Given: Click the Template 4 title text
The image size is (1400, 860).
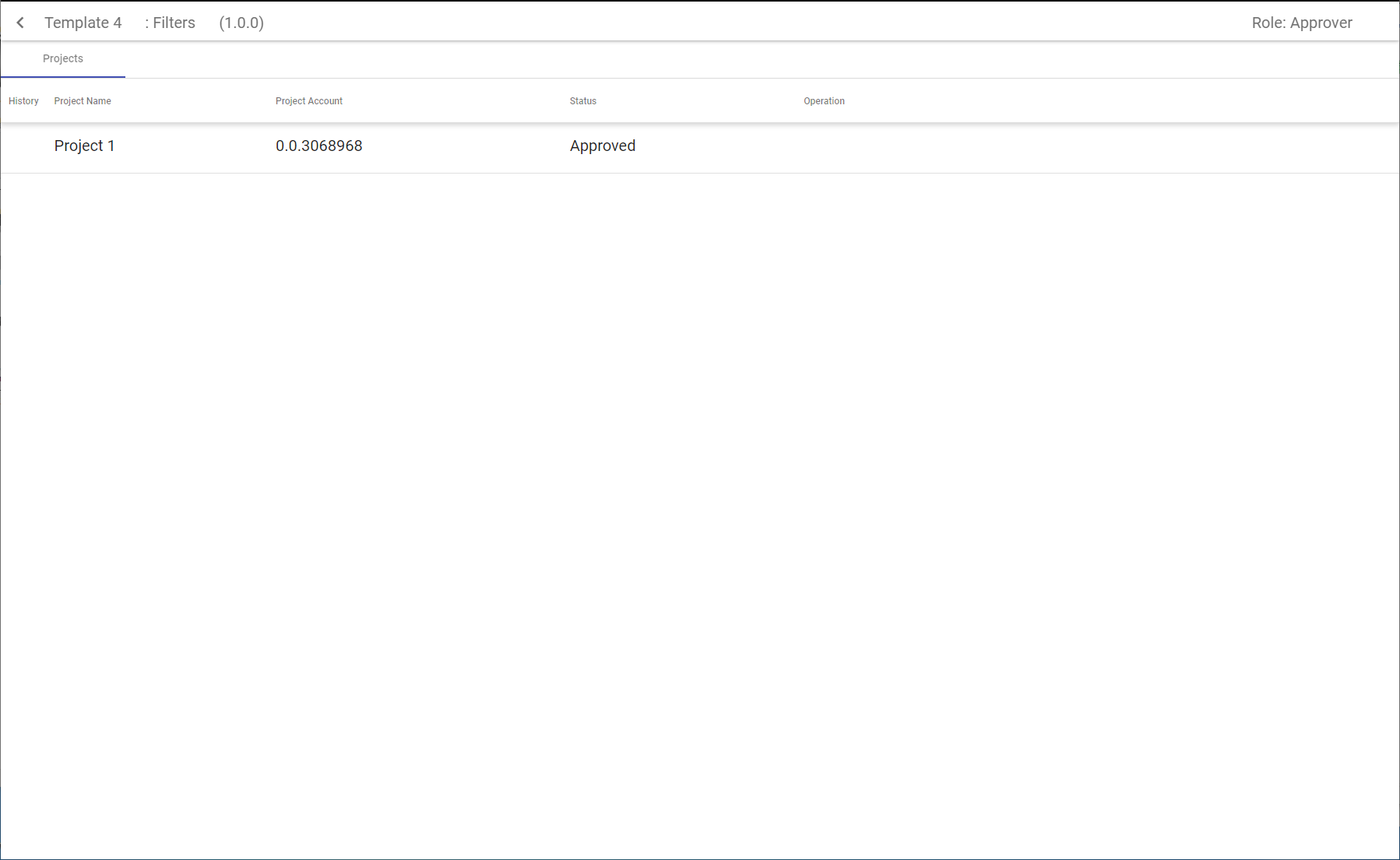Looking at the screenshot, I should 83,23.
